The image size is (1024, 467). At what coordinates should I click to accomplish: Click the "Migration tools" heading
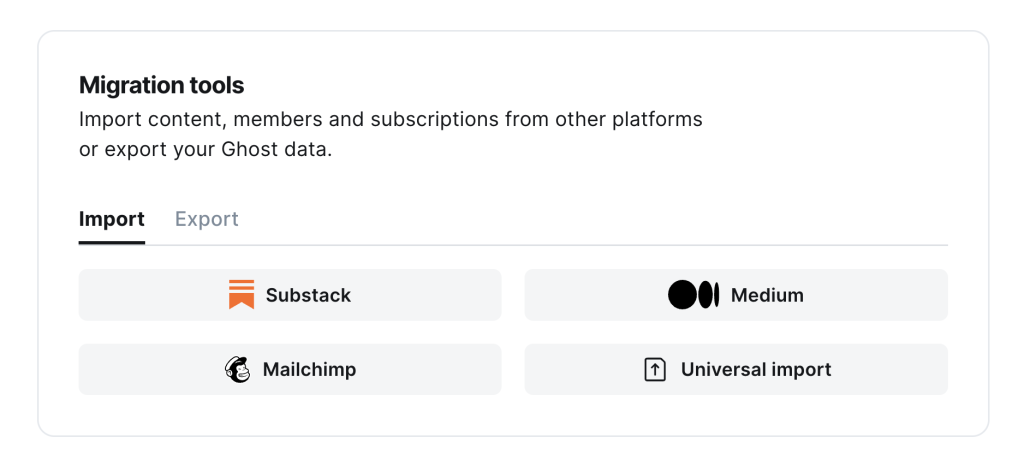161,85
